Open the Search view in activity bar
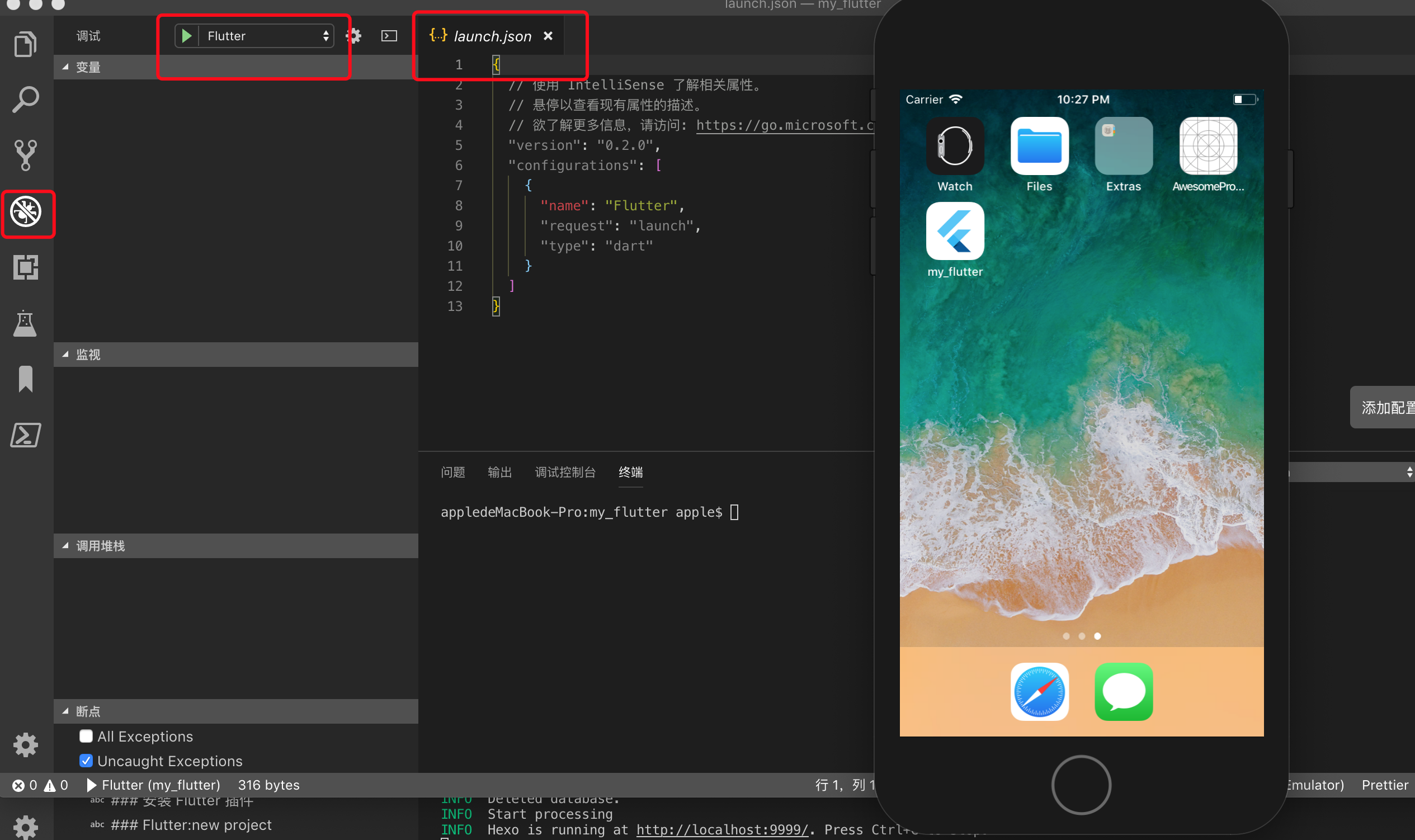This screenshot has width=1415, height=840. [26, 100]
